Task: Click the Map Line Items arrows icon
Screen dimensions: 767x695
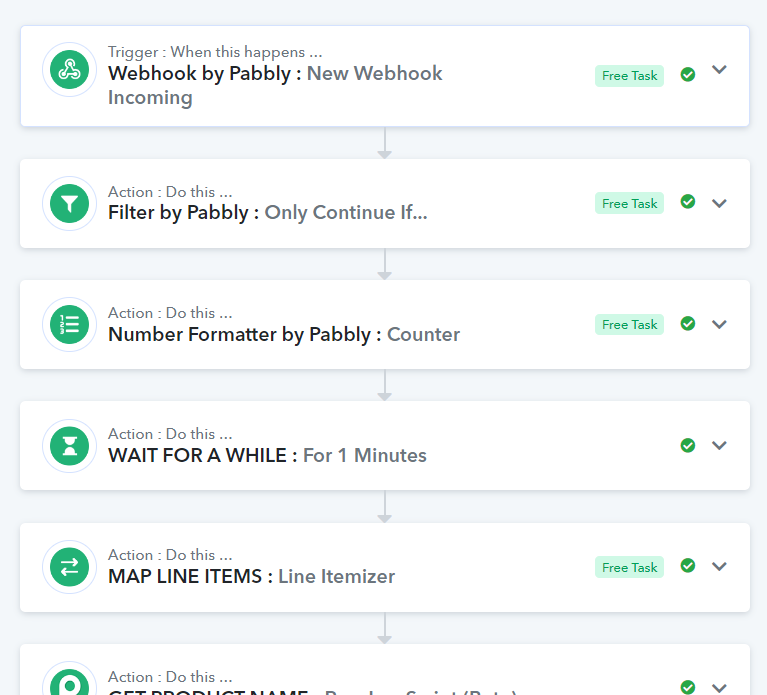Action: (69, 567)
